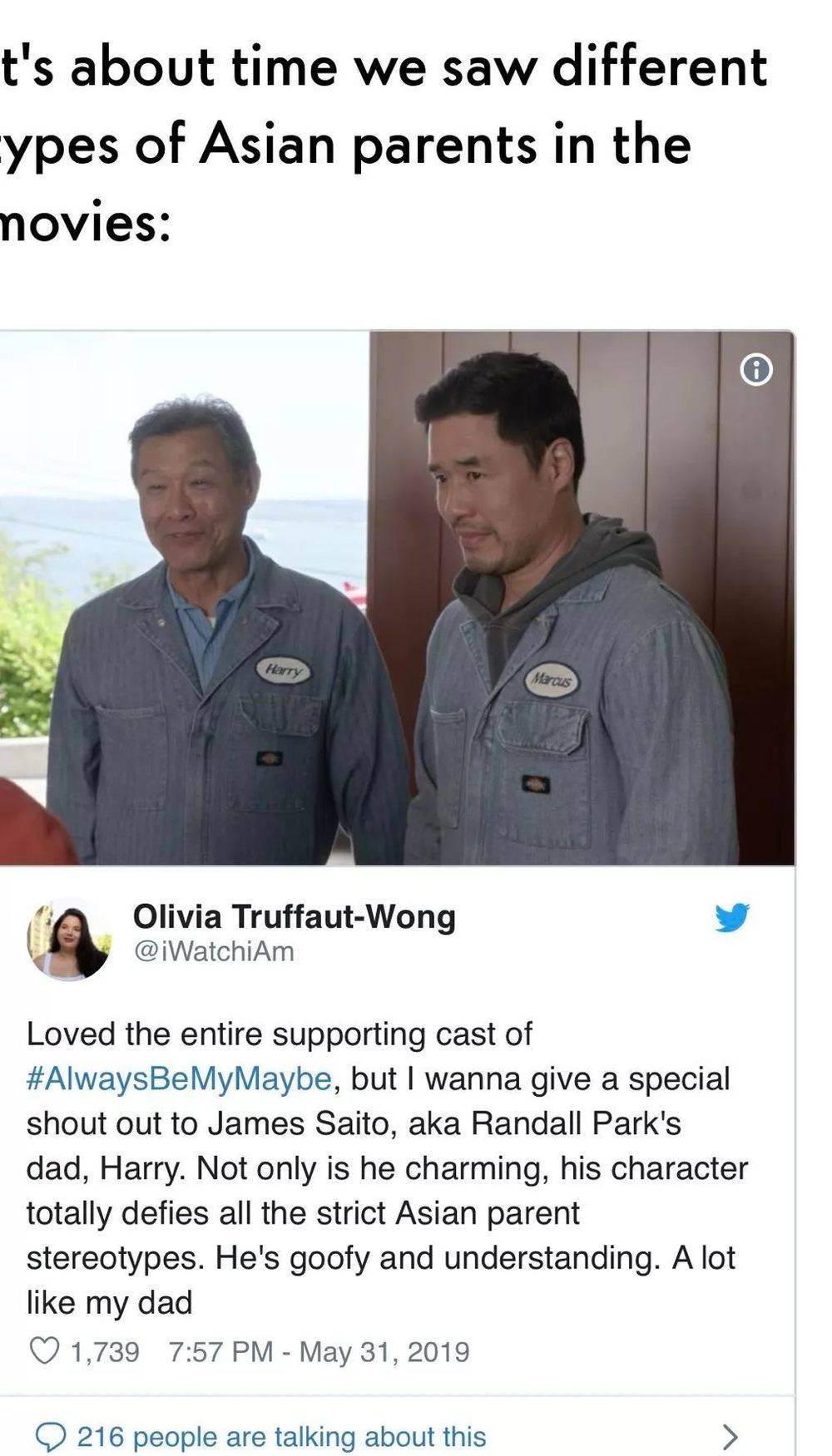Viewport: 832px width, 1456px height.
Task: Like the tweet with the heart icon
Action: point(44,1350)
